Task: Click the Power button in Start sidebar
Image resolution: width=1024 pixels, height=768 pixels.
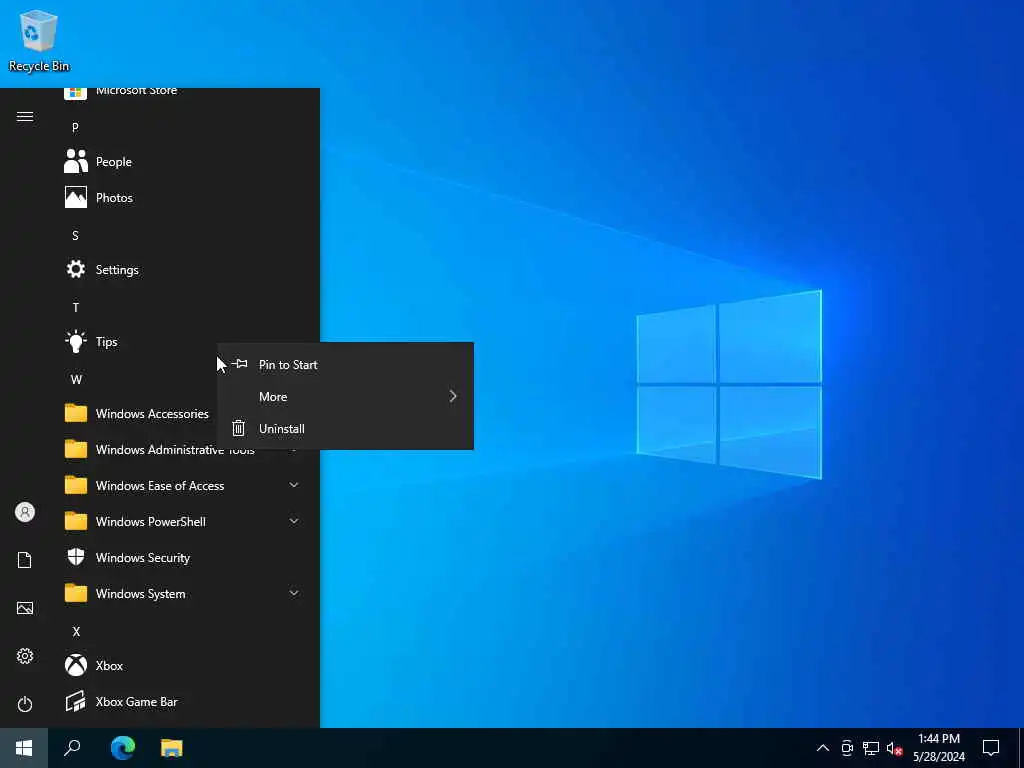Action: pos(25,704)
